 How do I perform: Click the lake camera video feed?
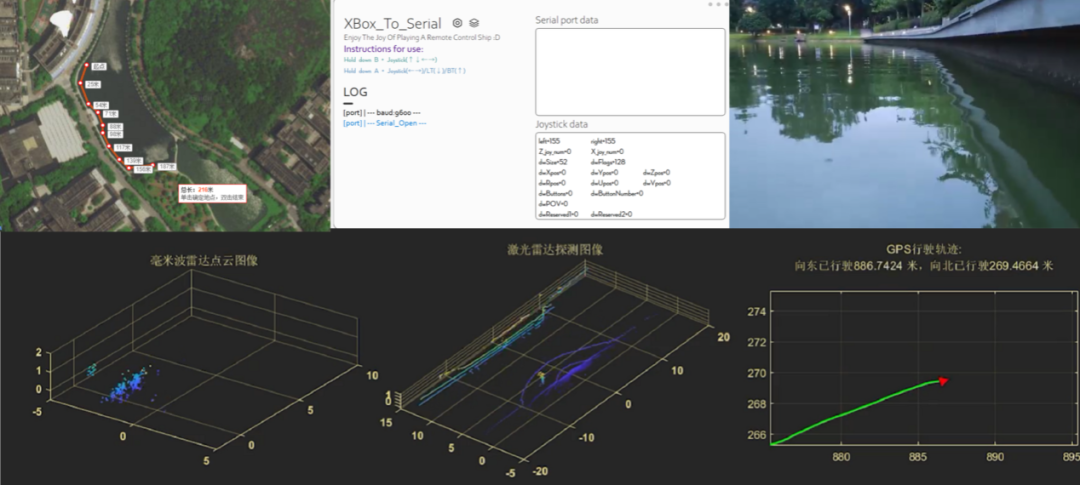904,114
